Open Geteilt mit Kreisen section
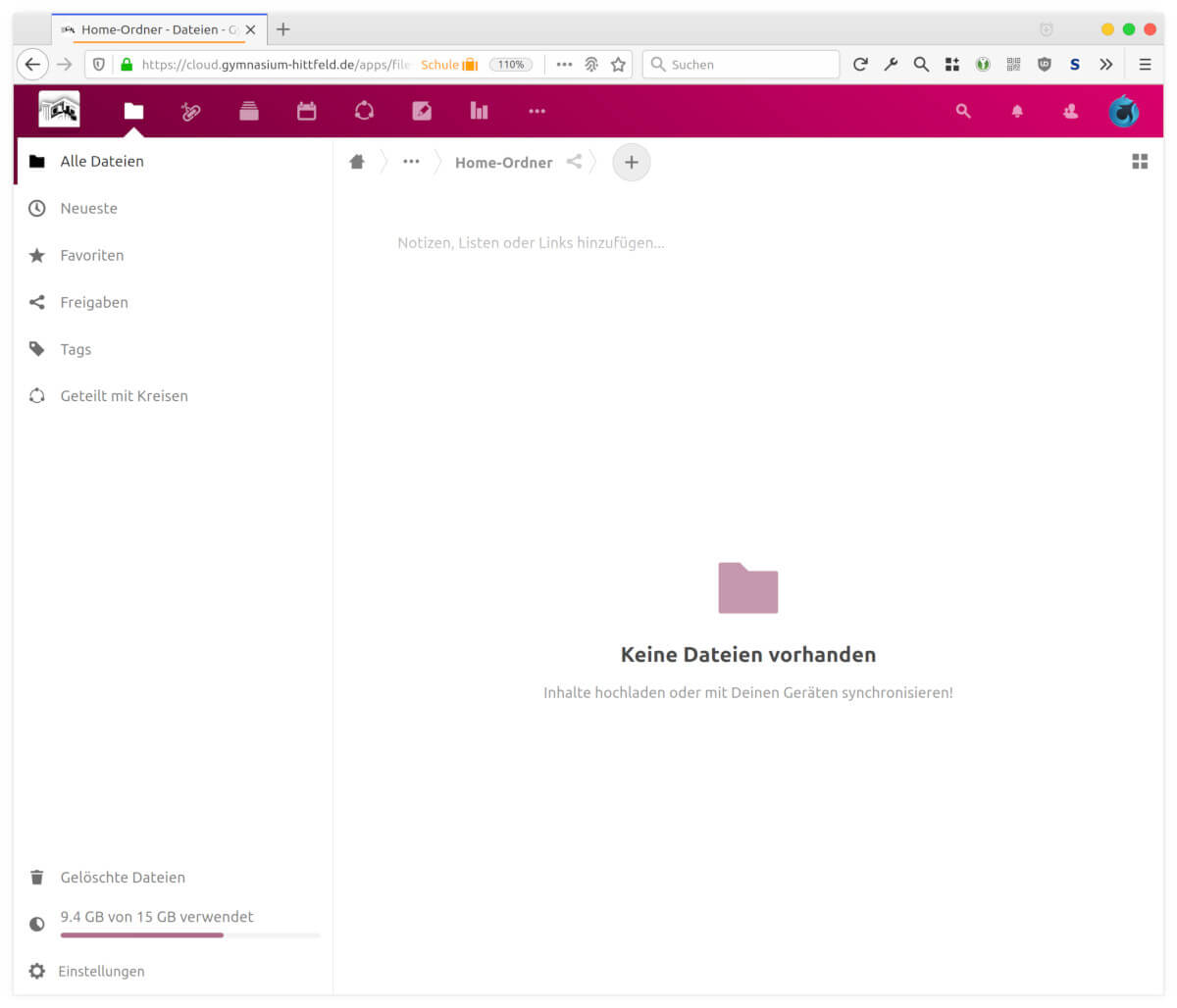1177x1008 pixels. (124, 396)
